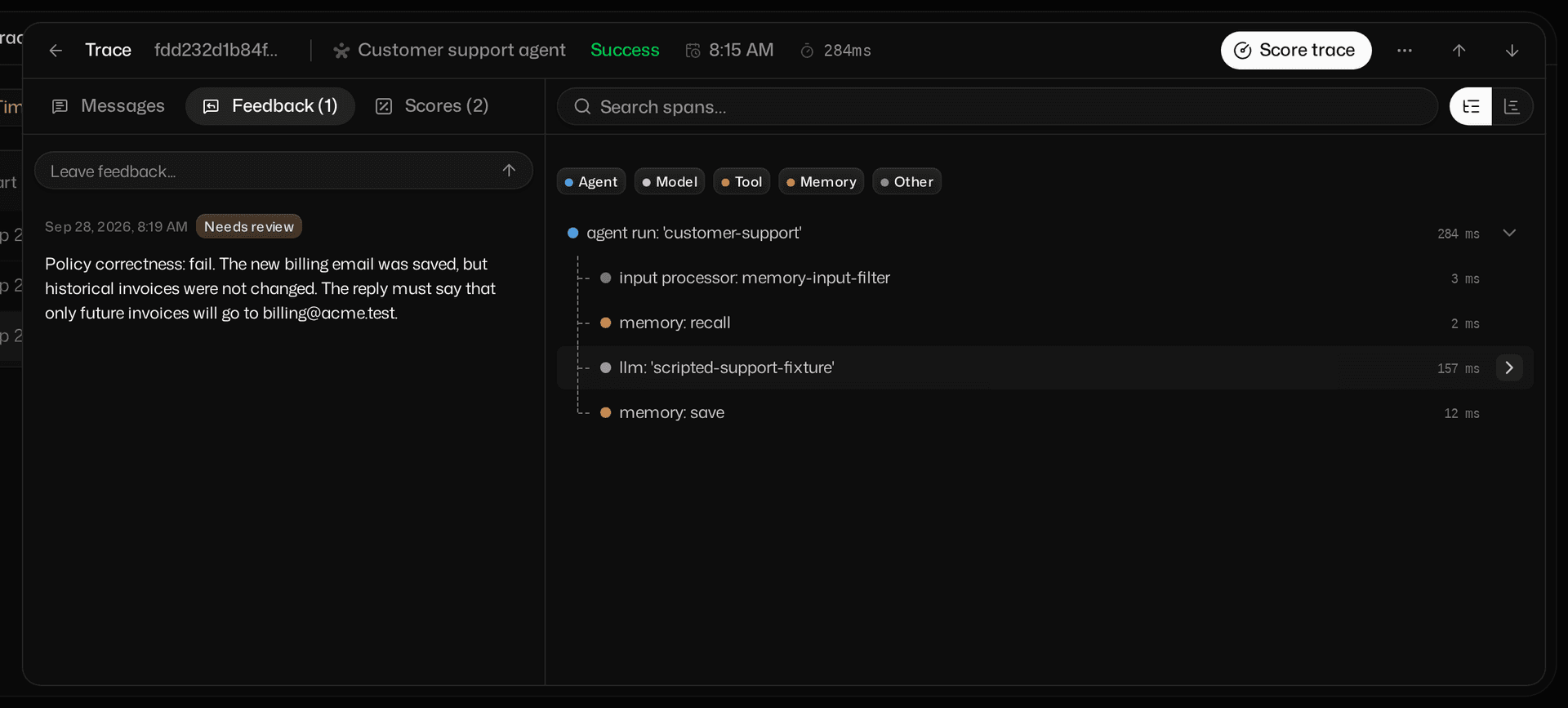Screen dimensions: 1568x708
Task: Collapse the agent run 'customer-support' span
Action: pyautogui.click(x=1509, y=233)
